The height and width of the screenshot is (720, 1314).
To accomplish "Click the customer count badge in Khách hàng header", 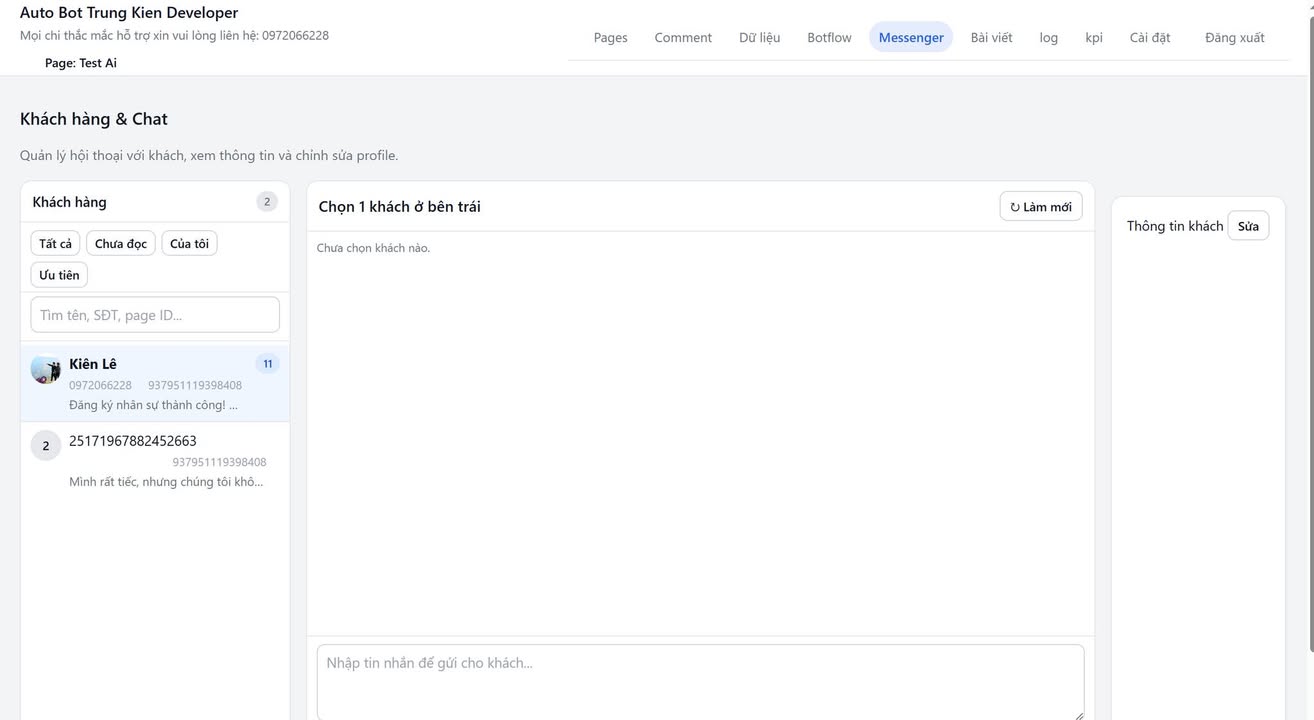I will (x=267, y=202).
